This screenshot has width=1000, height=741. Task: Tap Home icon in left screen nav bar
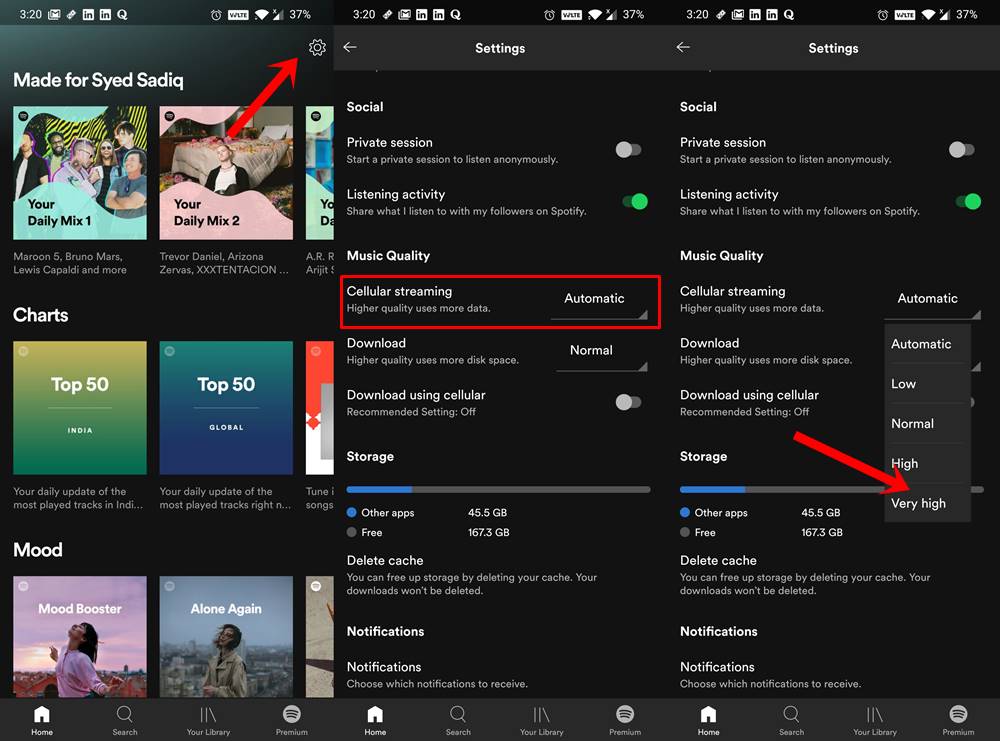coord(42,721)
